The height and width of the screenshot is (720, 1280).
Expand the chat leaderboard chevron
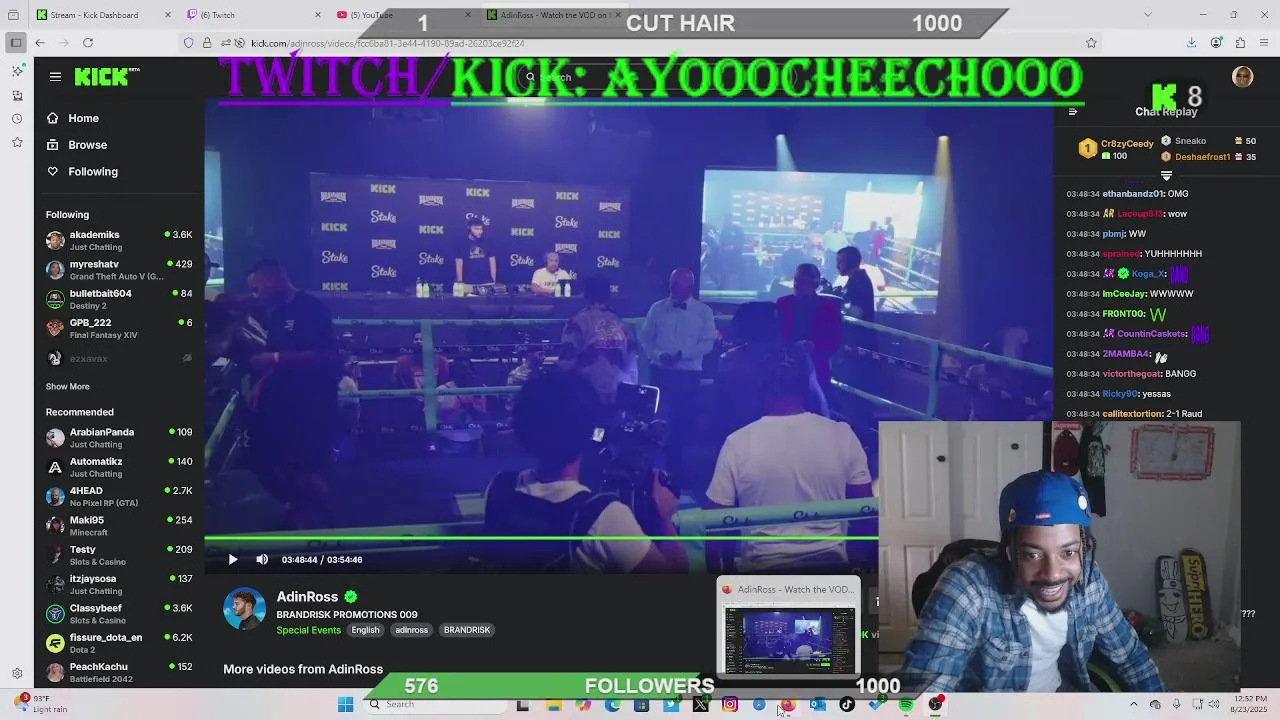(1166, 176)
